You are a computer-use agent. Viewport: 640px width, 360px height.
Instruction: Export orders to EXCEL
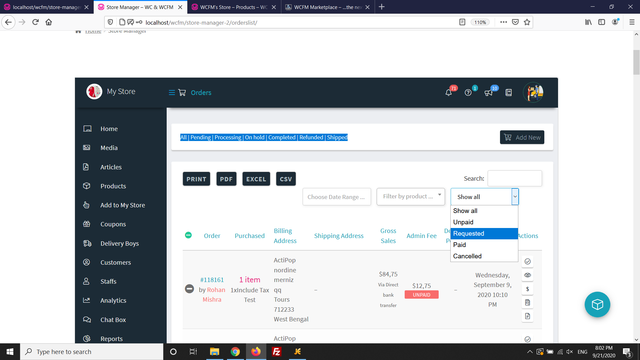pyautogui.click(x=256, y=179)
